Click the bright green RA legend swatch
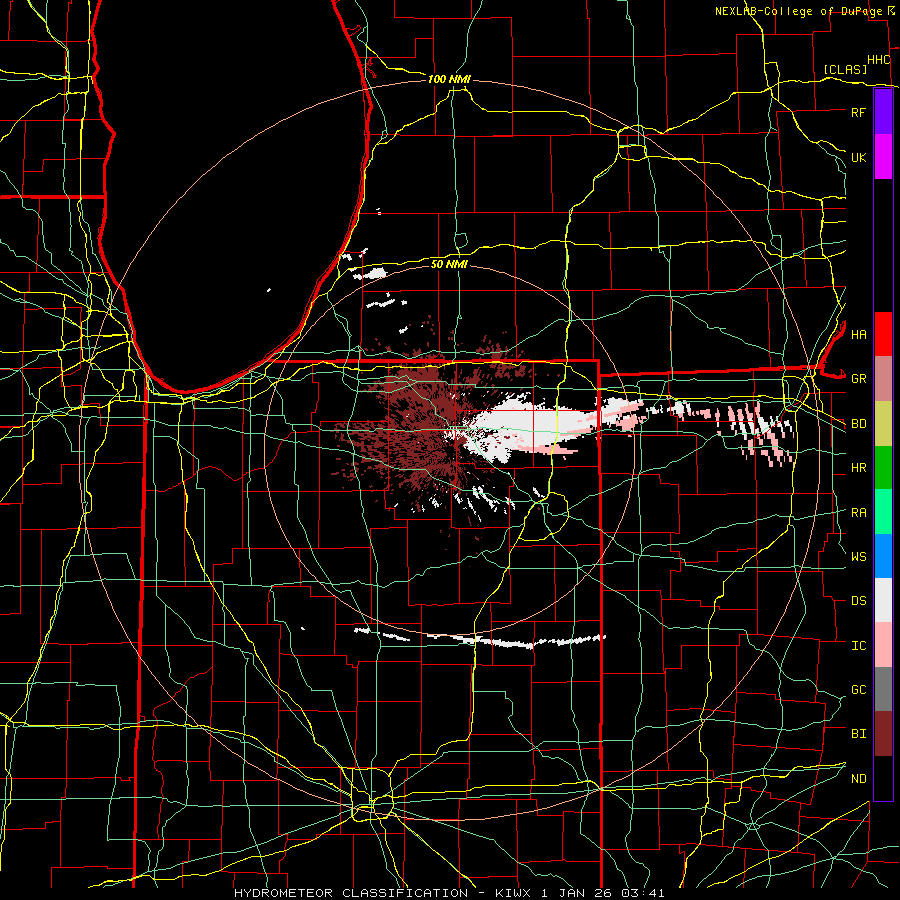Image resolution: width=900 pixels, height=900 pixels. (883, 512)
